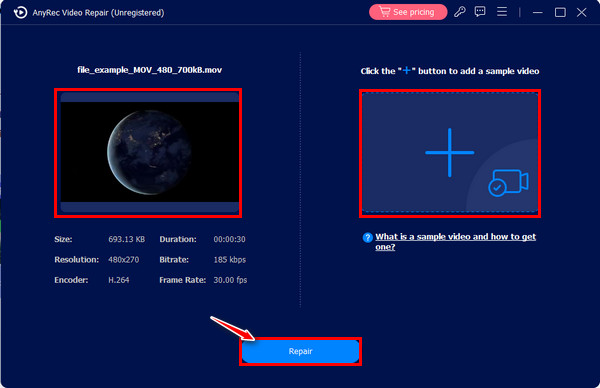Click the large plus icon to add sample

pyautogui.click(x=450, y=153)
